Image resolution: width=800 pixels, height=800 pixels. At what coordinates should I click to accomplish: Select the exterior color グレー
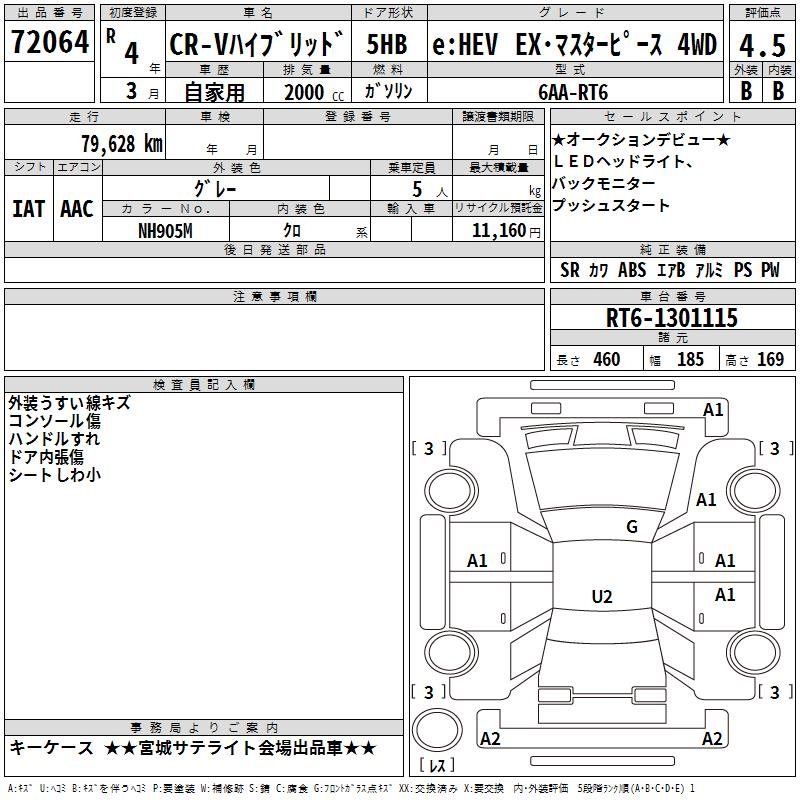tap(215, 189)
